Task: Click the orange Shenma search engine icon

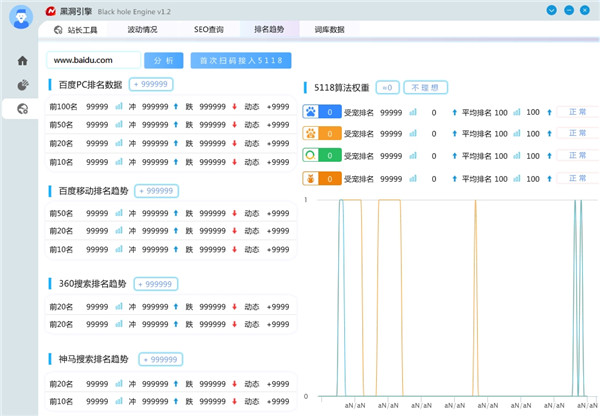Action: [310, 179]
